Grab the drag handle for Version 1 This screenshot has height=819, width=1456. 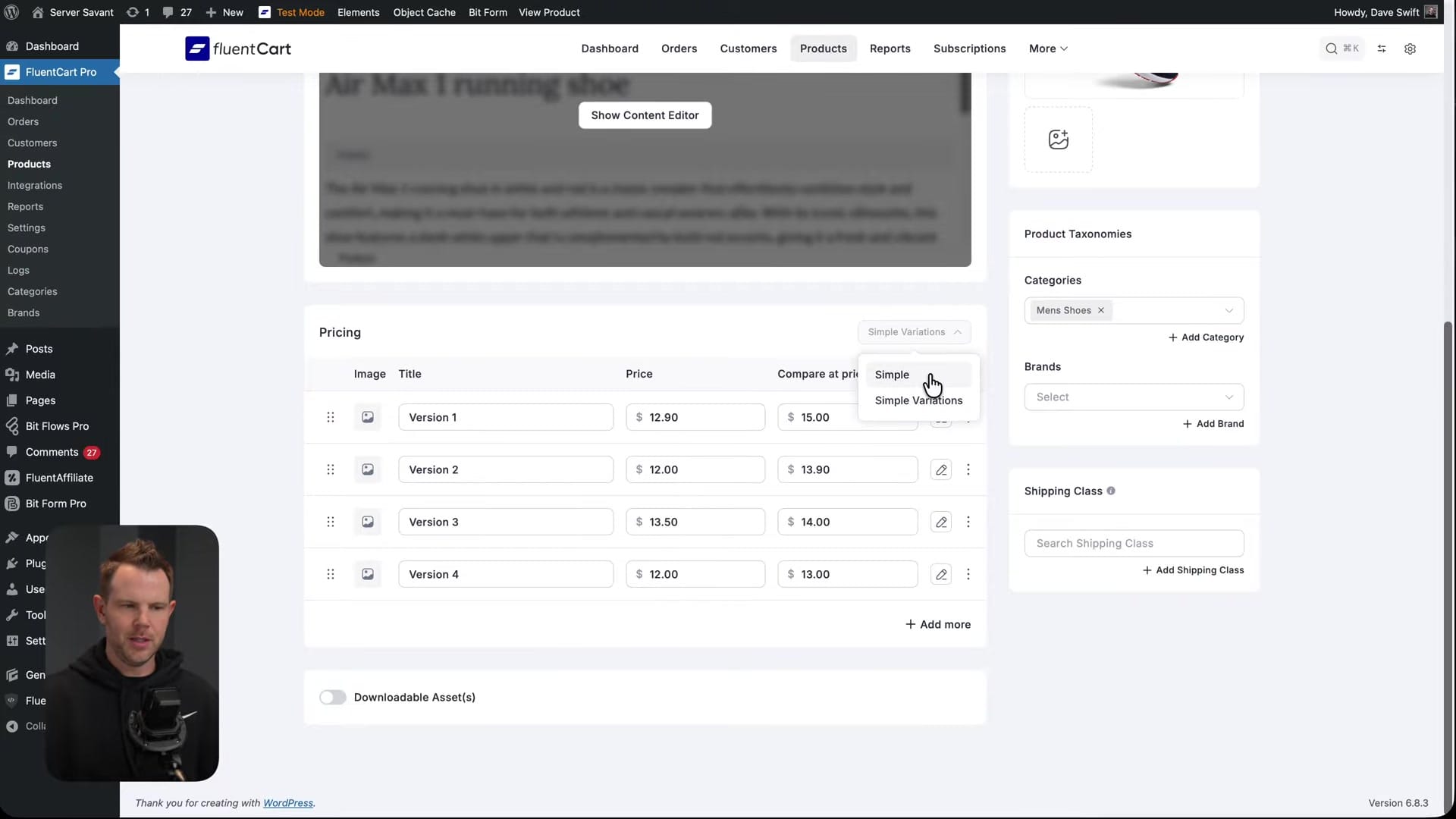331,417
